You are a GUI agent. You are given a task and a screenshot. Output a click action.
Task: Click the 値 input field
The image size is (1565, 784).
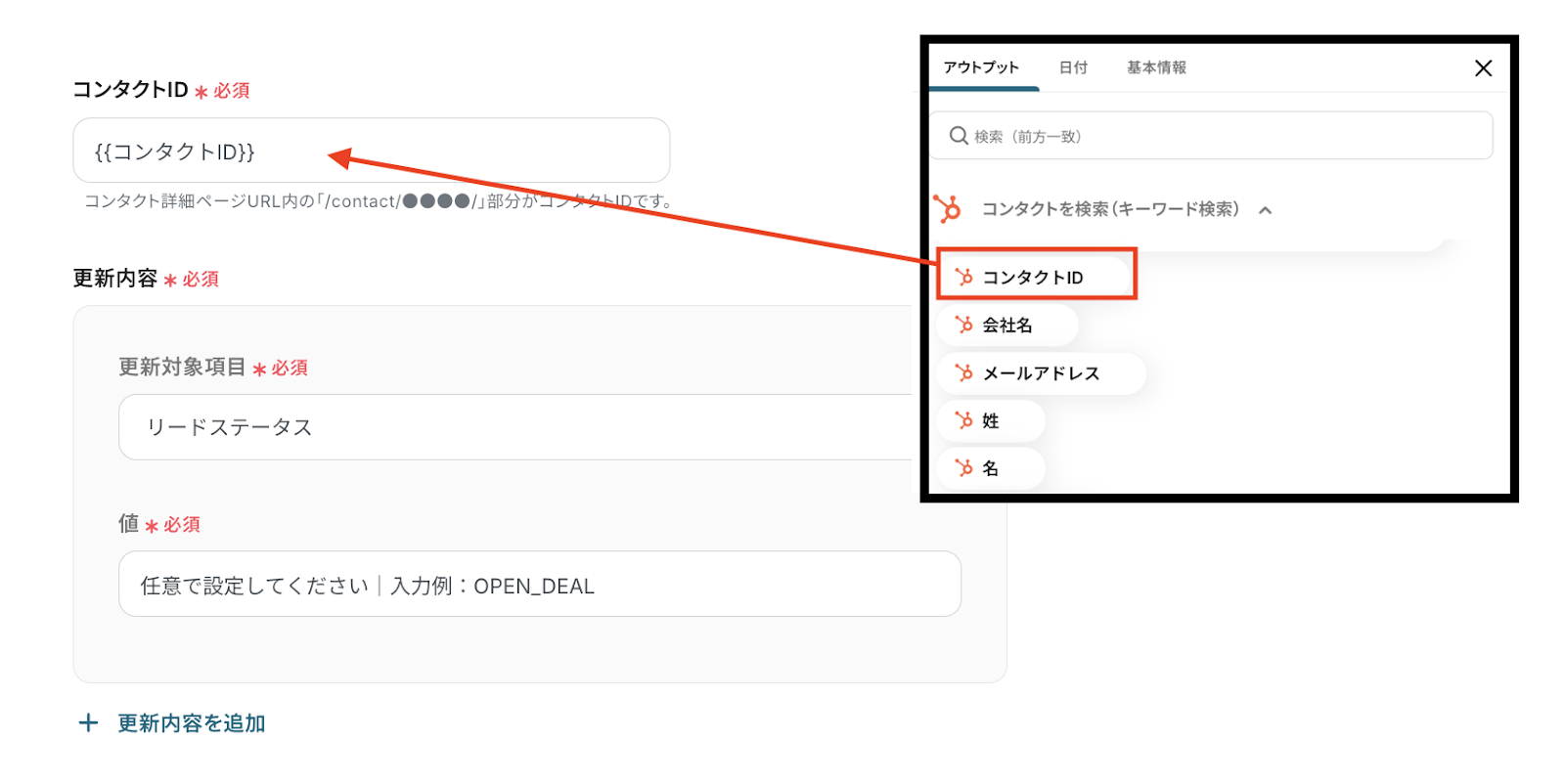540,585
